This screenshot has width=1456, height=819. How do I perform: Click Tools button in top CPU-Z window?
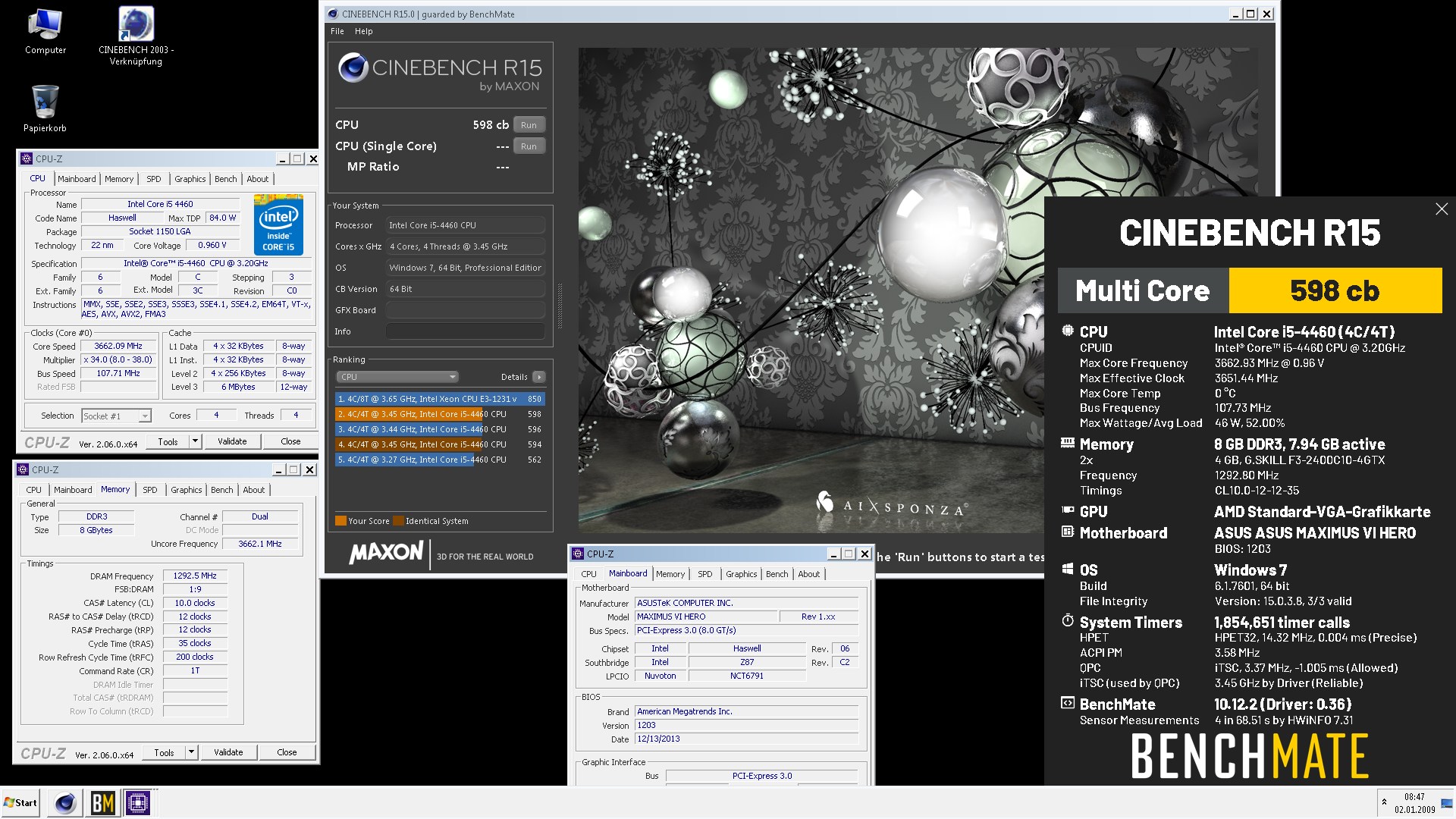[168, 441]
